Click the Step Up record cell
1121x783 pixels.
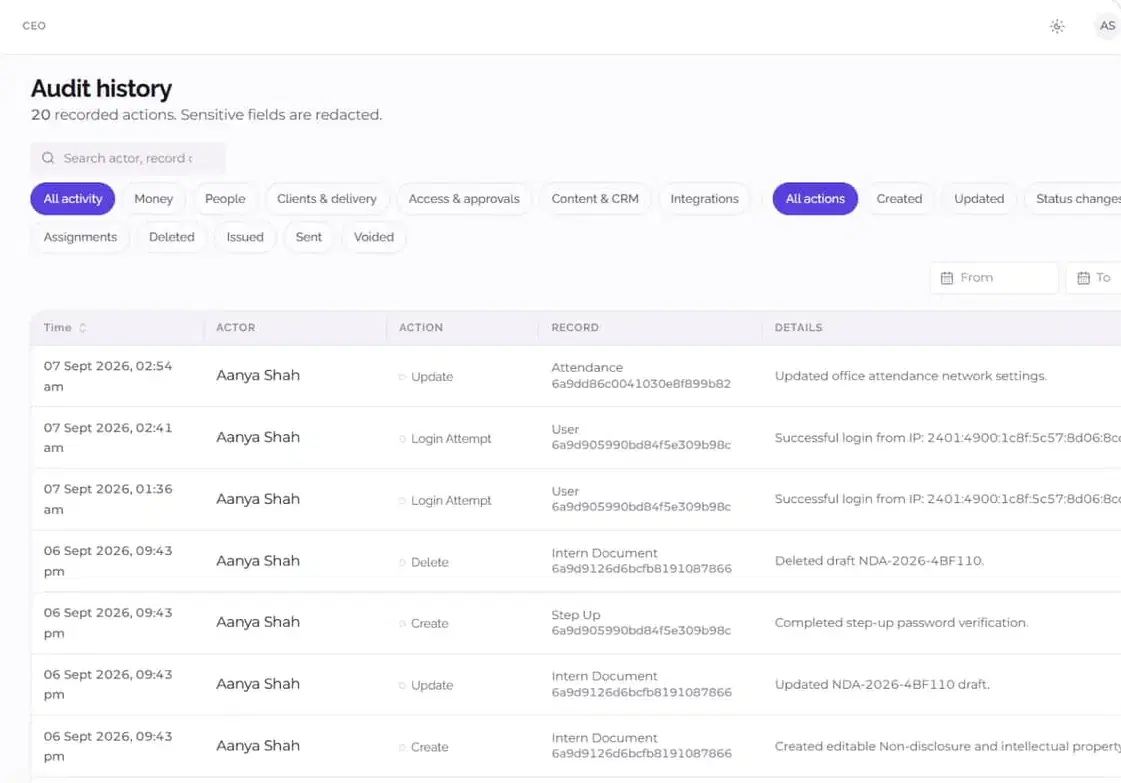tap(641, 622)
